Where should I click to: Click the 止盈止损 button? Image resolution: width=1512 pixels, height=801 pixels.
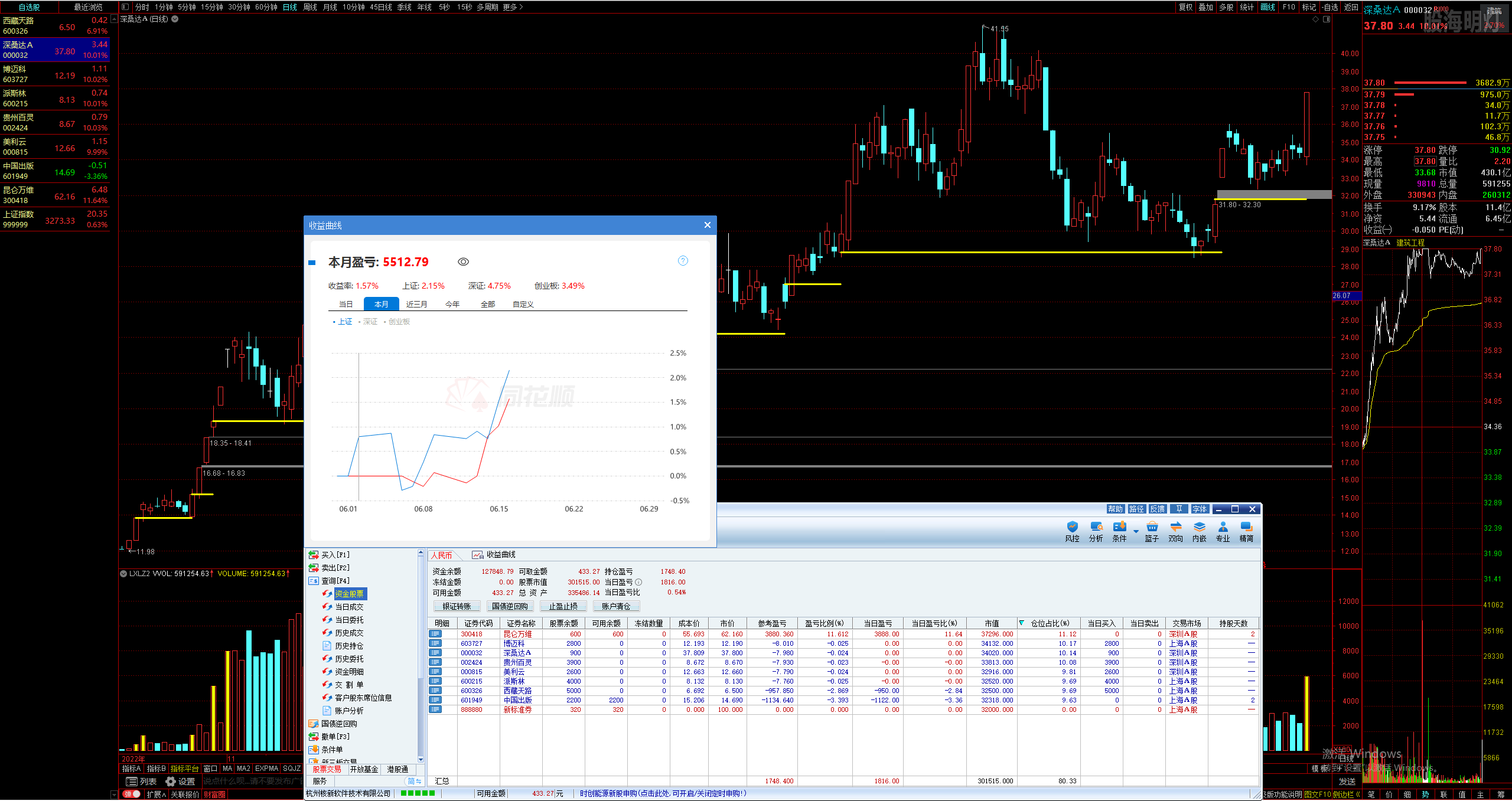563,606
